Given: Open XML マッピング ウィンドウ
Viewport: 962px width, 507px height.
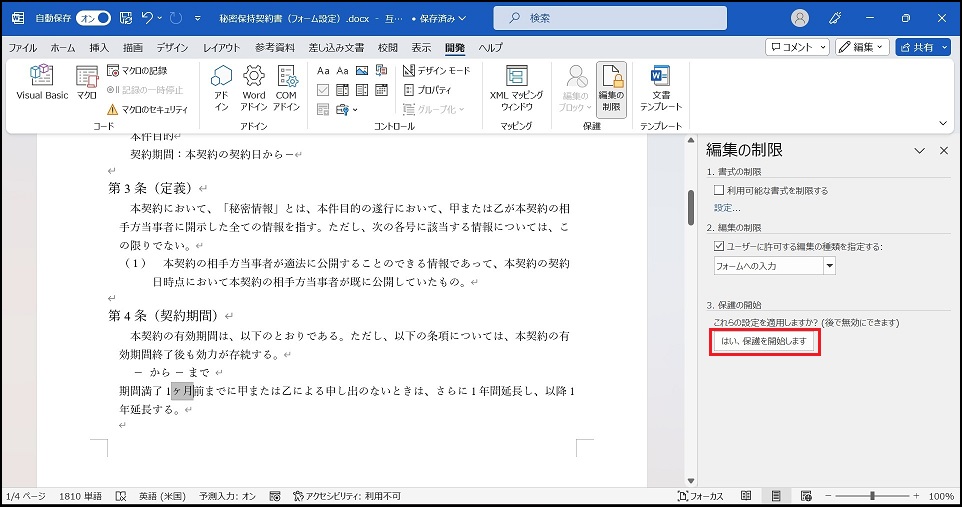Looking at the screenshot, I should pos(516,88).
